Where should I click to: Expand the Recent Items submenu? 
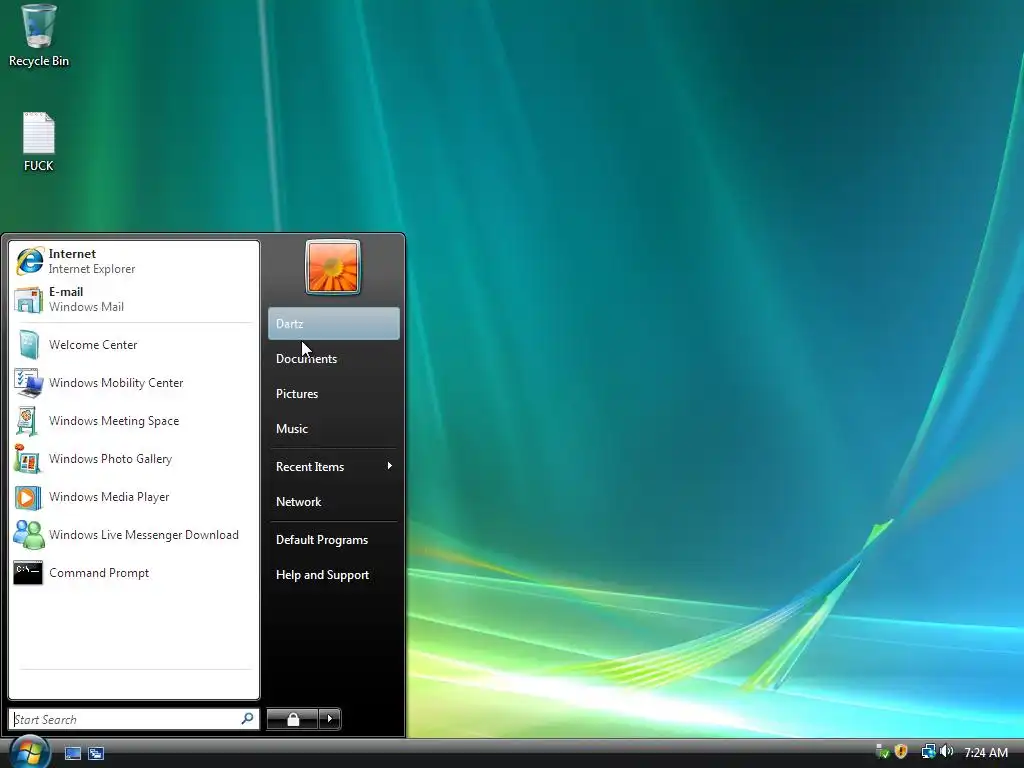334,467
